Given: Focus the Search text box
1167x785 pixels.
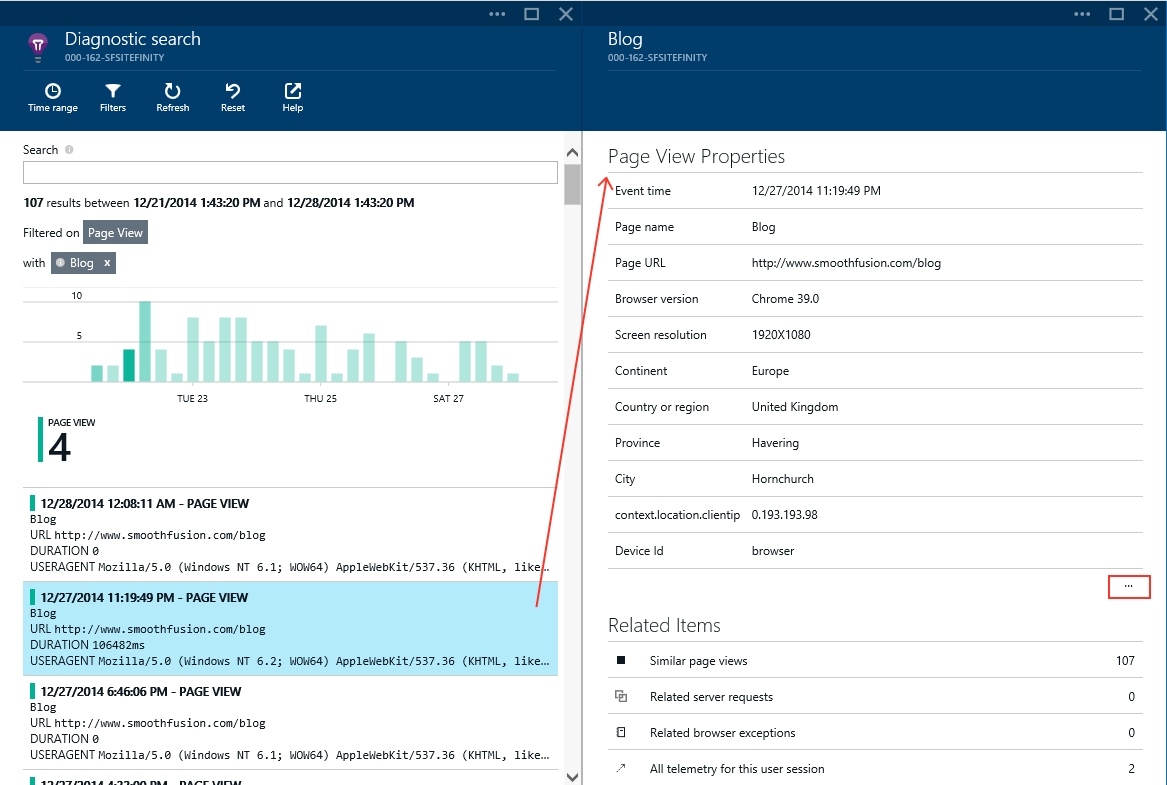Looking at the screenshot, I should pyautogui.click(x=290, y=173).
